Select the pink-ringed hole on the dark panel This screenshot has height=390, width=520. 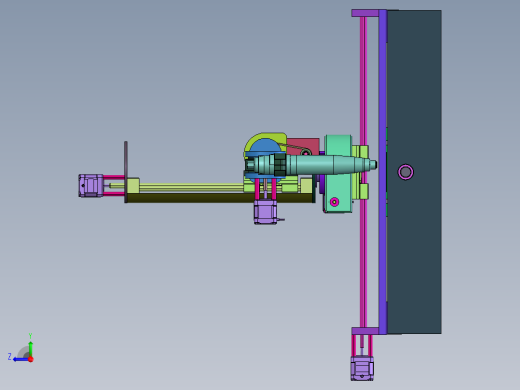click(405, 172)
